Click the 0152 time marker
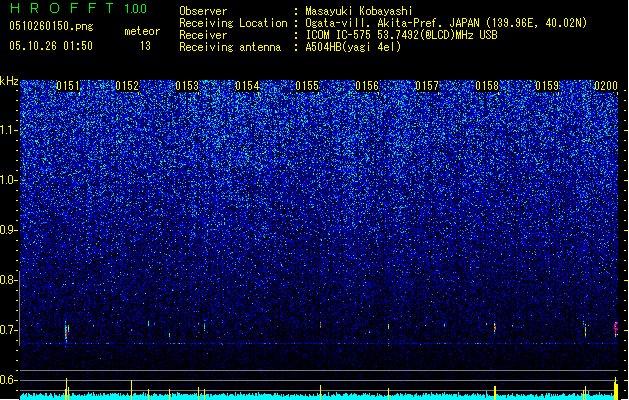The height and width of the screenshot is (400, 629). 127,86
